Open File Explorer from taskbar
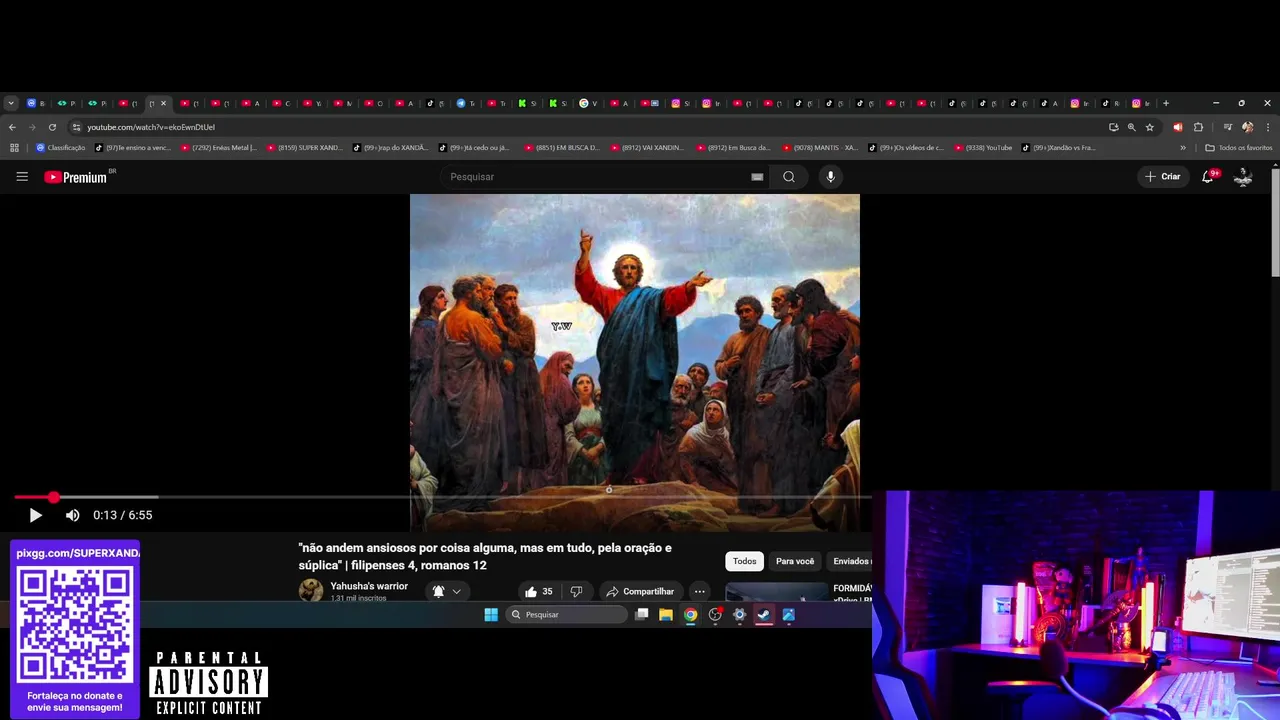Viewport: 1280px width, 720px height. pyautogui.click(x=666, y=615)
